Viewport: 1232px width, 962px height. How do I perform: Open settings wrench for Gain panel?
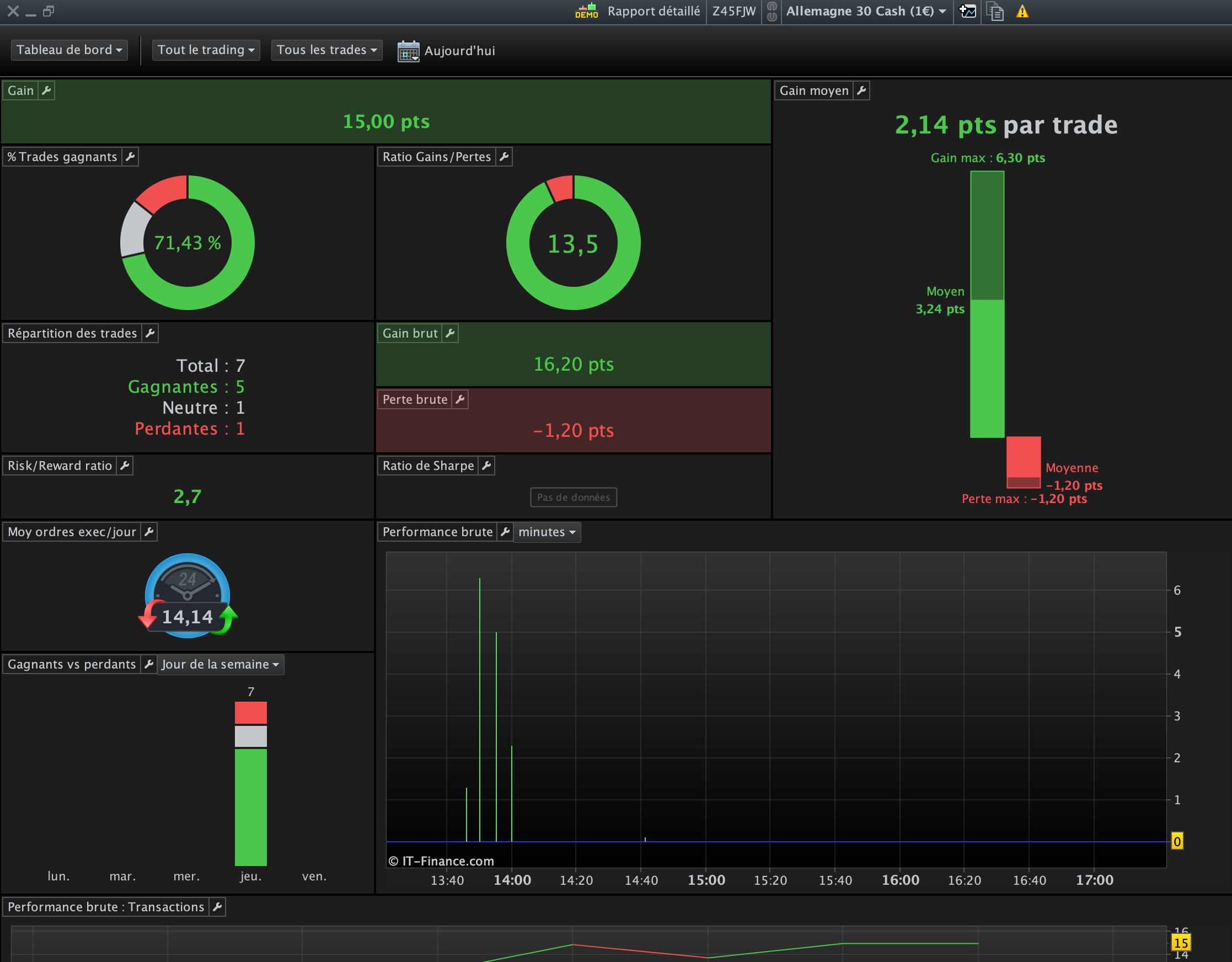click(46, 90)
